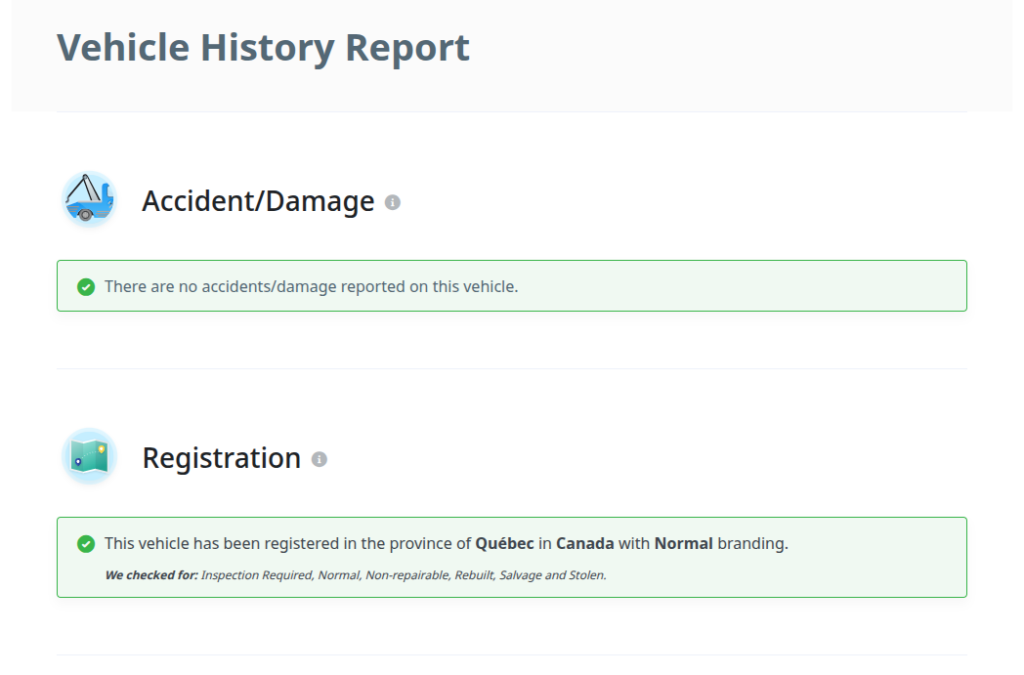Open info icon next to Registration heading
The image size is (1024, 675).
[x=319, y=459]
